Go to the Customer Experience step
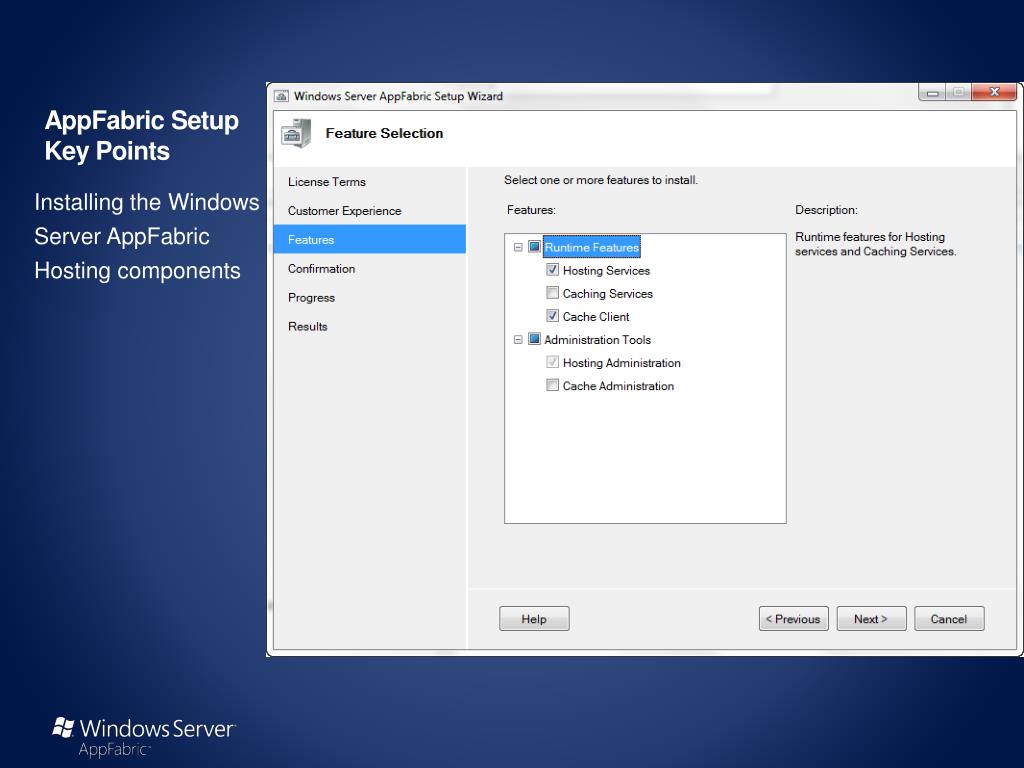Image resolution: width=1024 pixels, height=768 pixels. coord(344,211)
